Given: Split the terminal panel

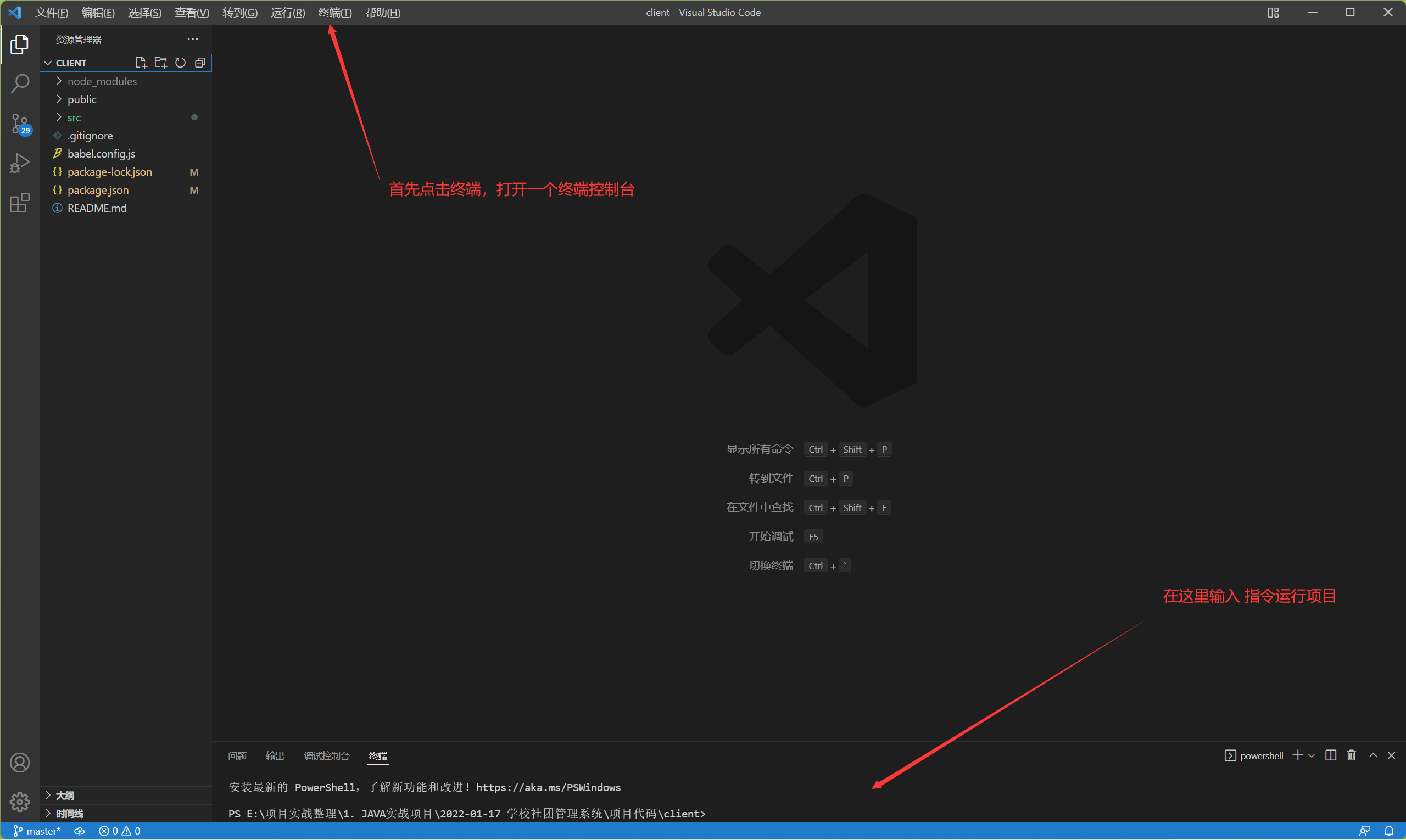Looking at the screenshot, I should pyautogui.click(x=1331, y=755).
